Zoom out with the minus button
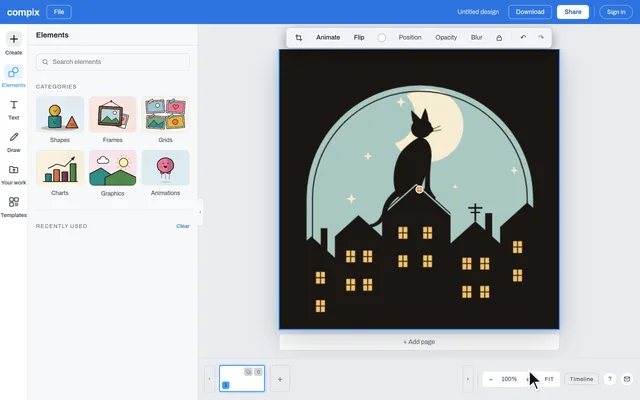This screenshot has width=640, height=400. [x=491, y=379]
